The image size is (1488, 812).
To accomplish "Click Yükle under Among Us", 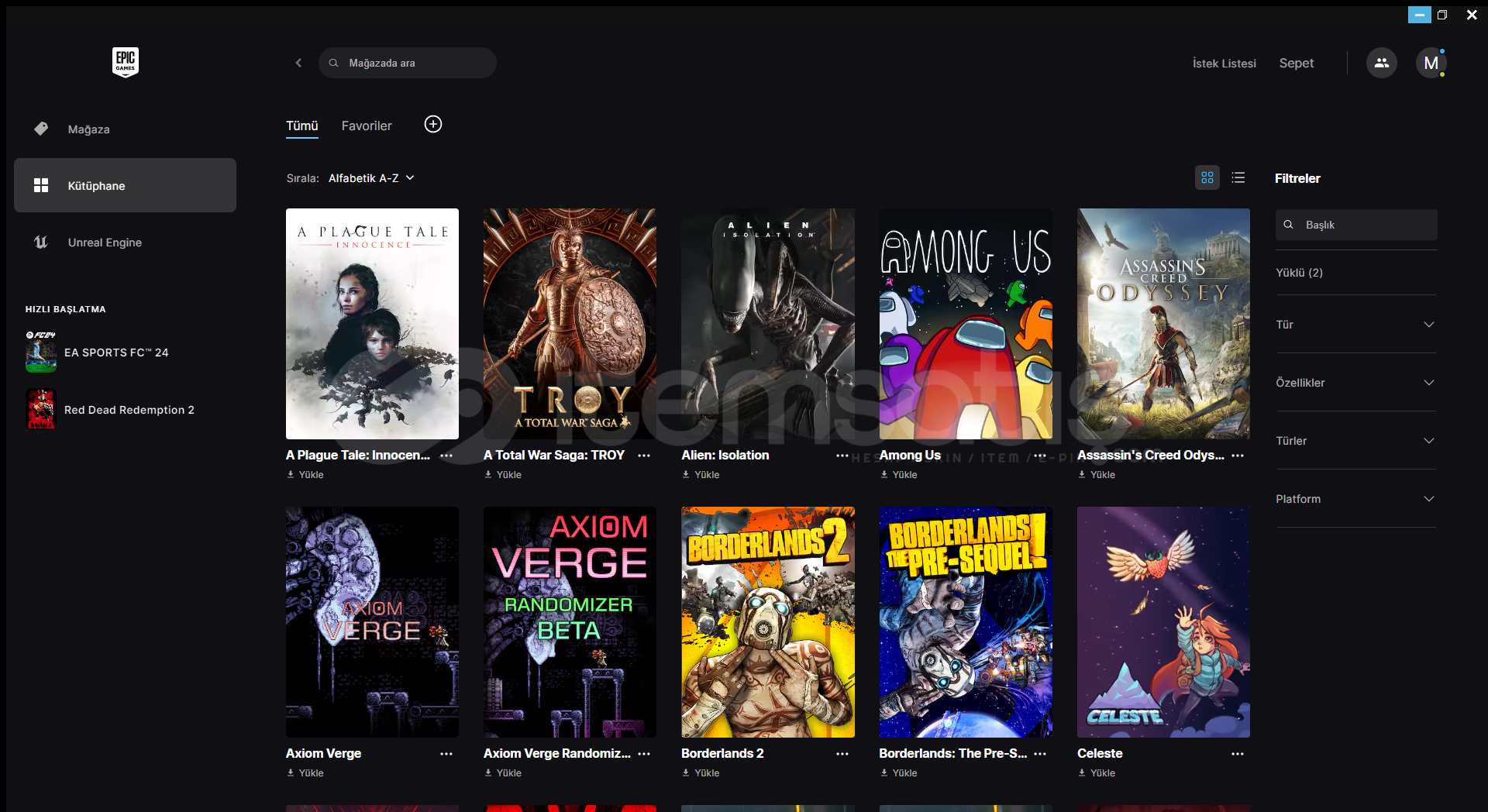I will 899,474.
